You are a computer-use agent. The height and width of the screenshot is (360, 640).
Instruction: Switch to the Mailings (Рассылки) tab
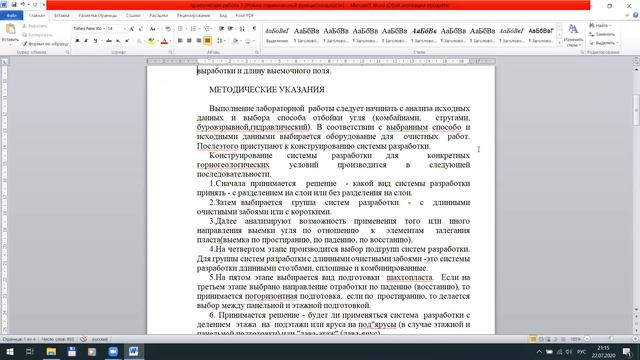(x=159, y=16)
